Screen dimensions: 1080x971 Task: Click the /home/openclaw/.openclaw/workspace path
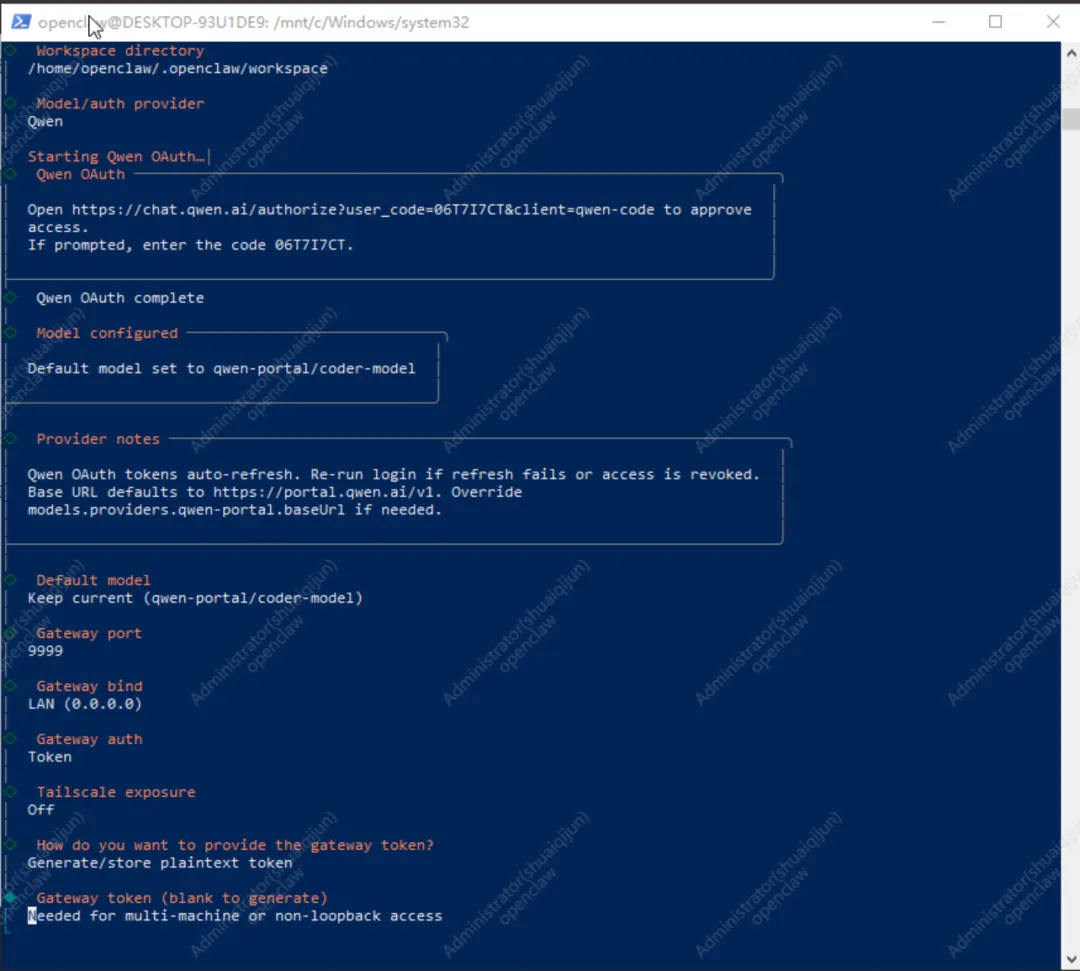pos(178,68)
